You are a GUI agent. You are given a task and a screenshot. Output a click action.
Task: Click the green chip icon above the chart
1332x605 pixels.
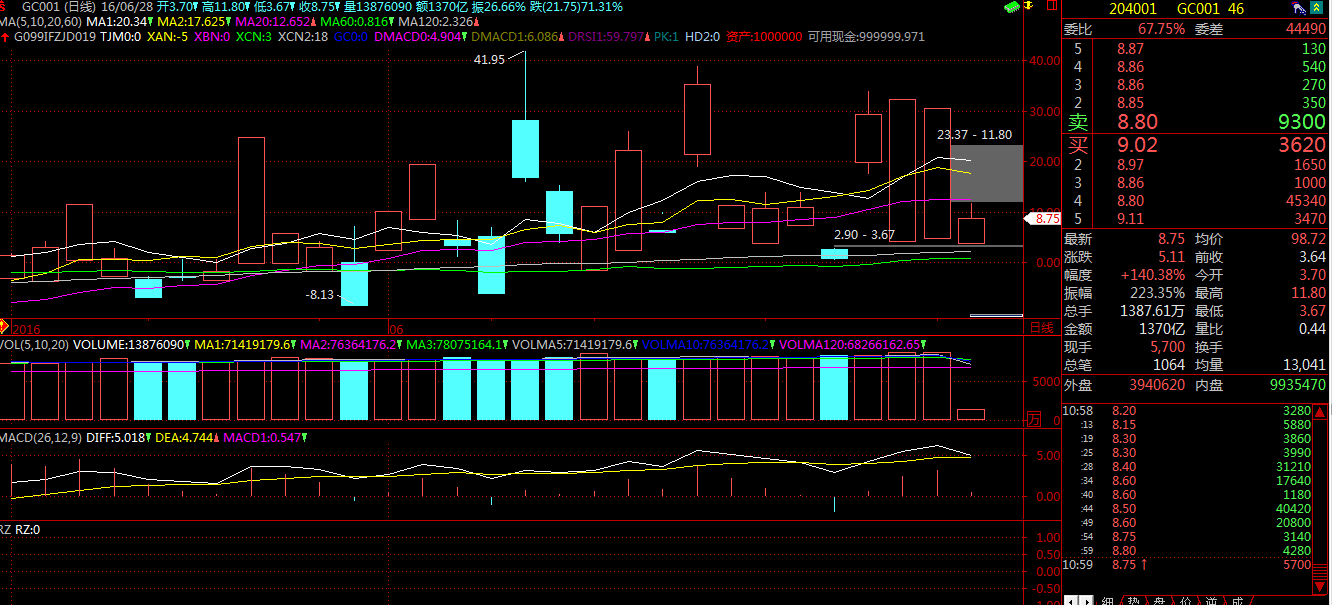1011,7
